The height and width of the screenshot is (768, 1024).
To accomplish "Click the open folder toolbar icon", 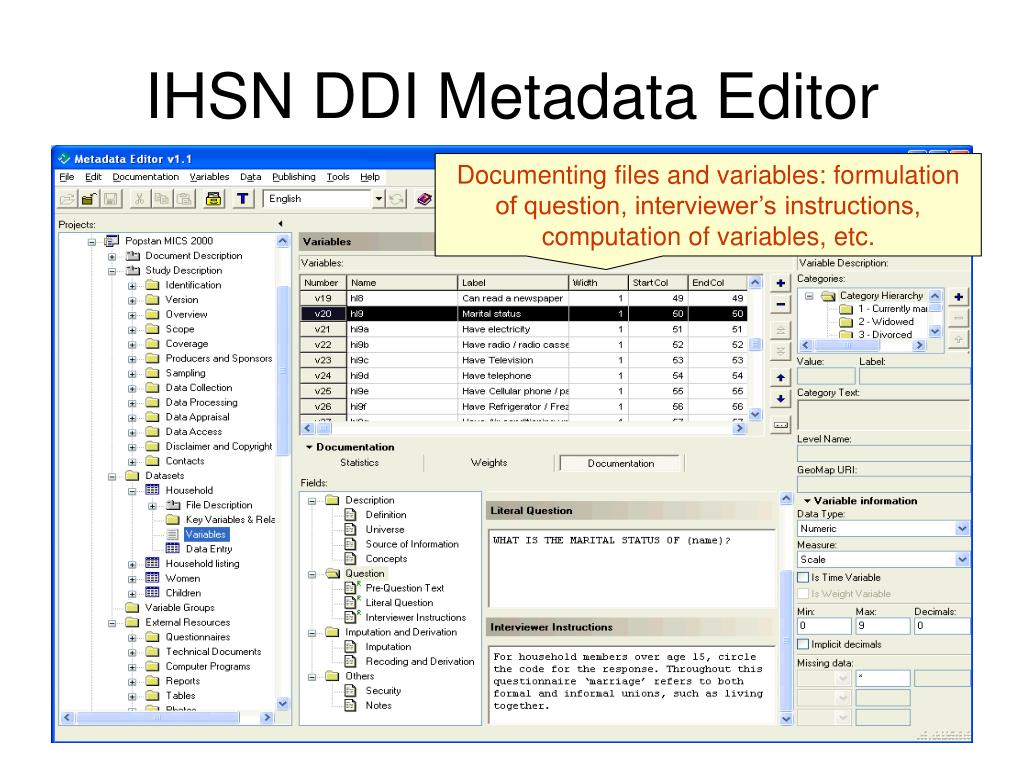I will (66, 199).
